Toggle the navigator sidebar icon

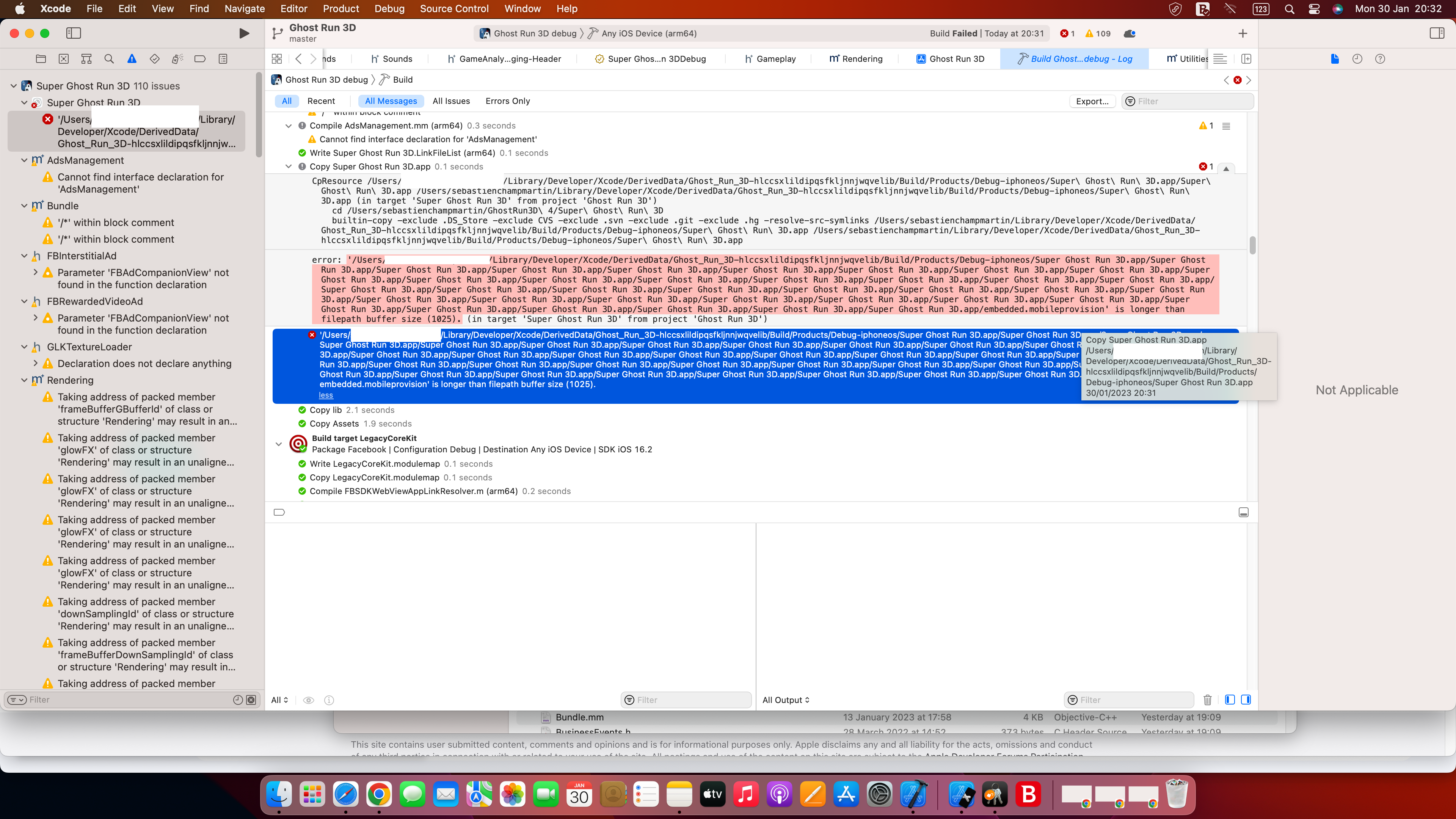74,33
